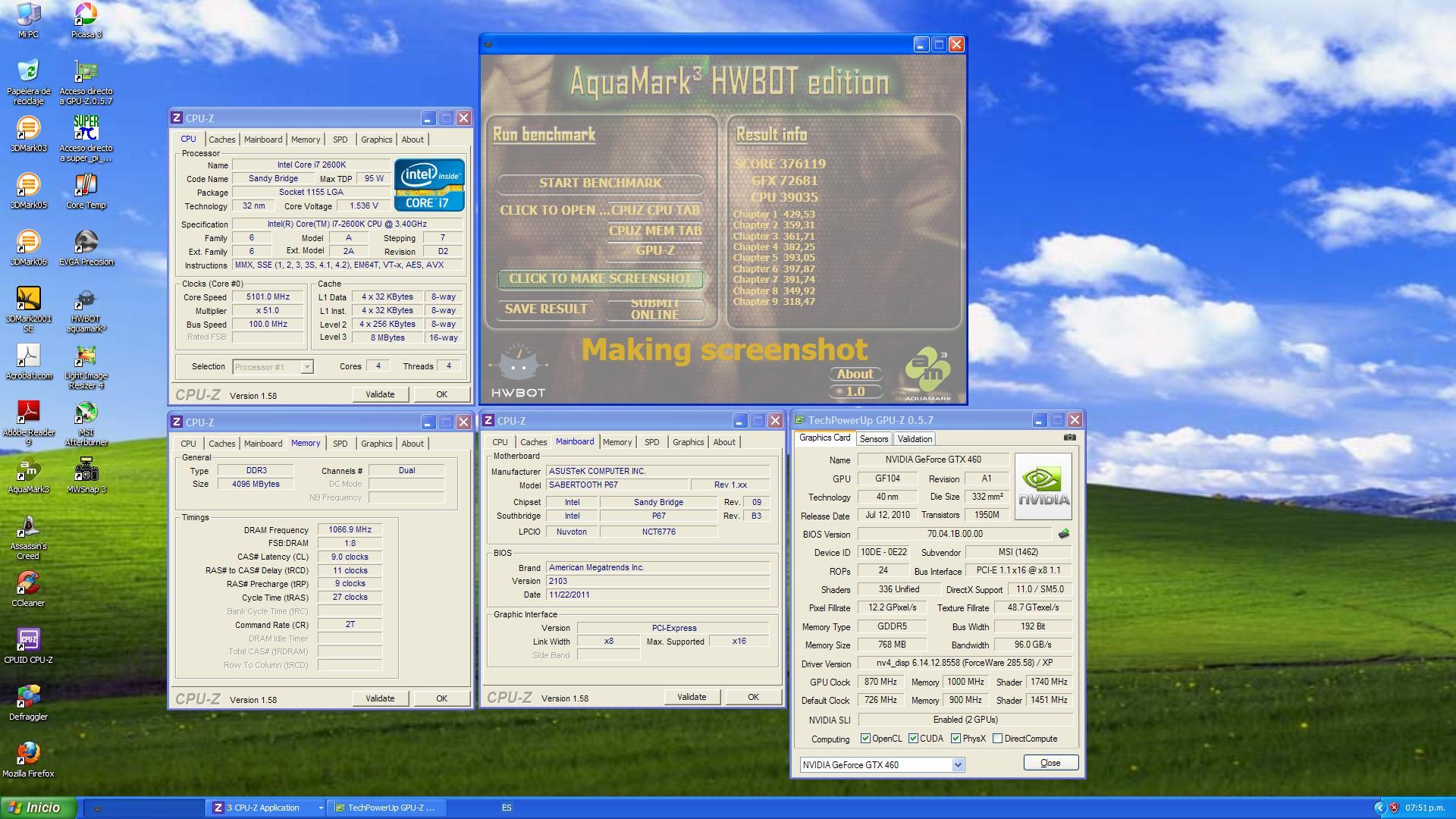Click the ES language indicator on taskbar

coord(507,808)
